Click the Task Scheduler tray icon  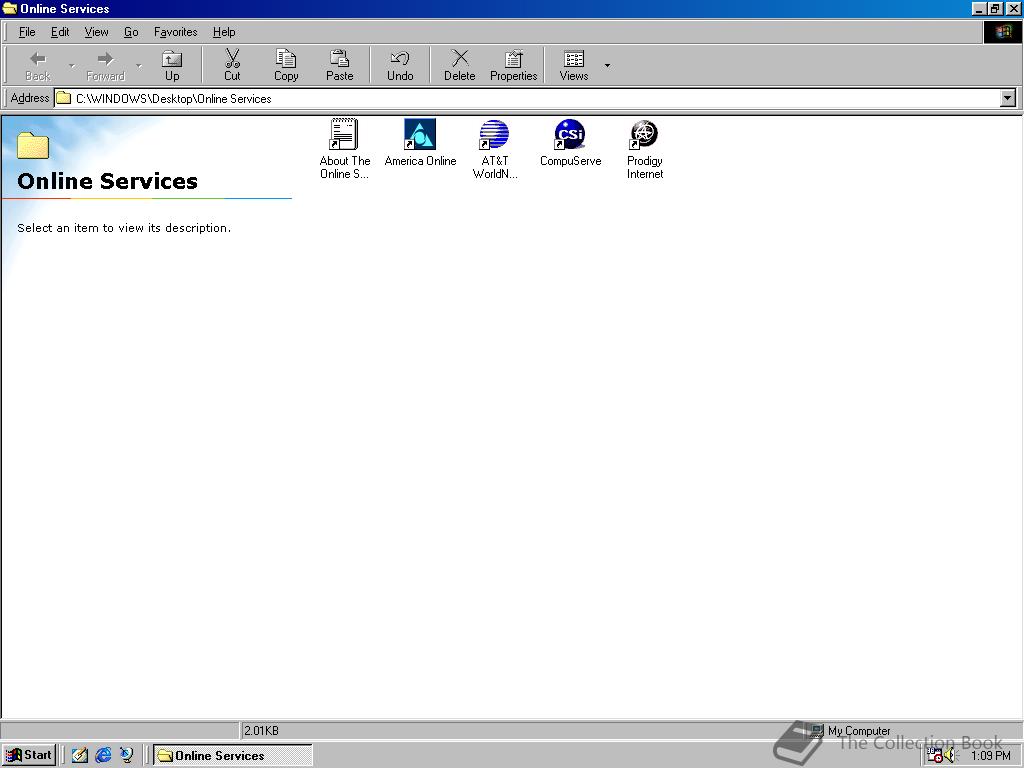pyautogui.click(x=935, y=756)
